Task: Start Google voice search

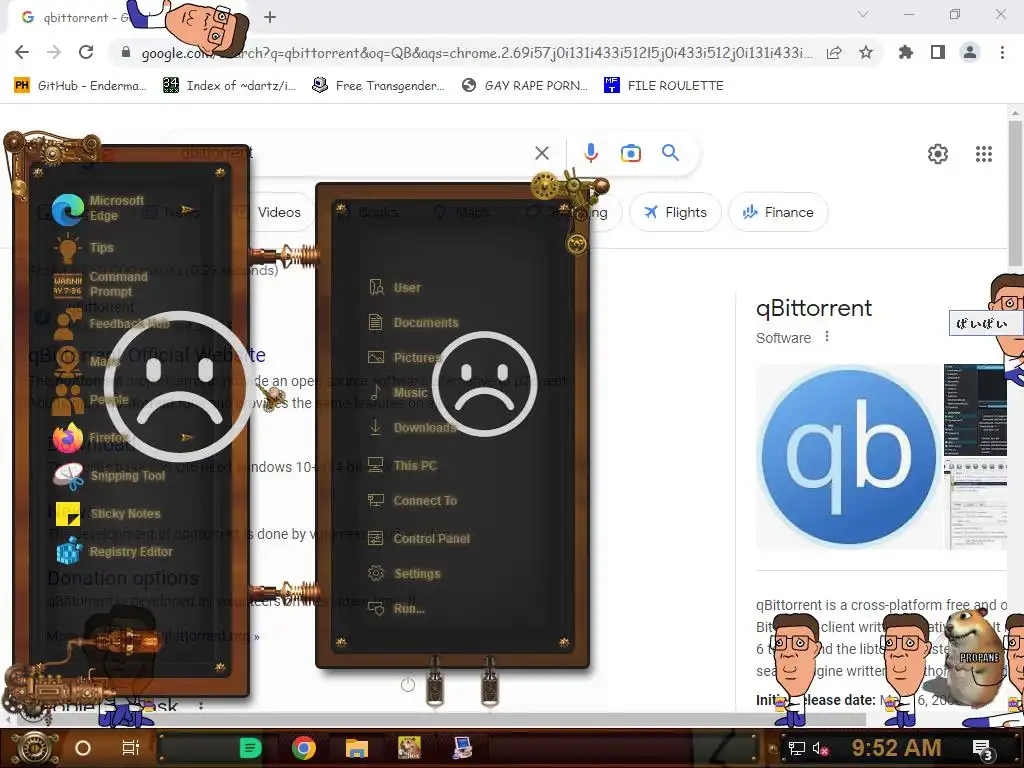Action: [591, 153]
